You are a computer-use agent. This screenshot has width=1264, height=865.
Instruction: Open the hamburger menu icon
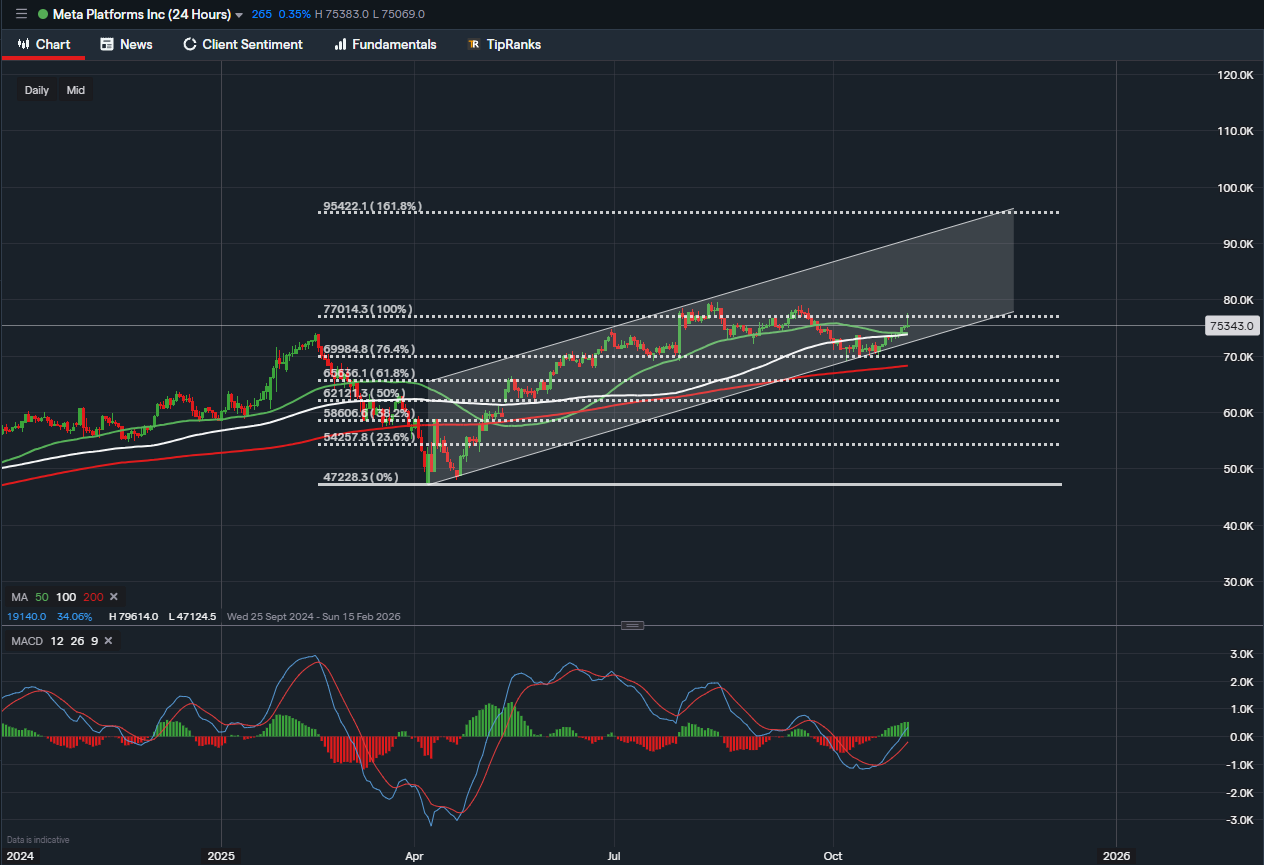pyautogui.click(x=21, y=14)
